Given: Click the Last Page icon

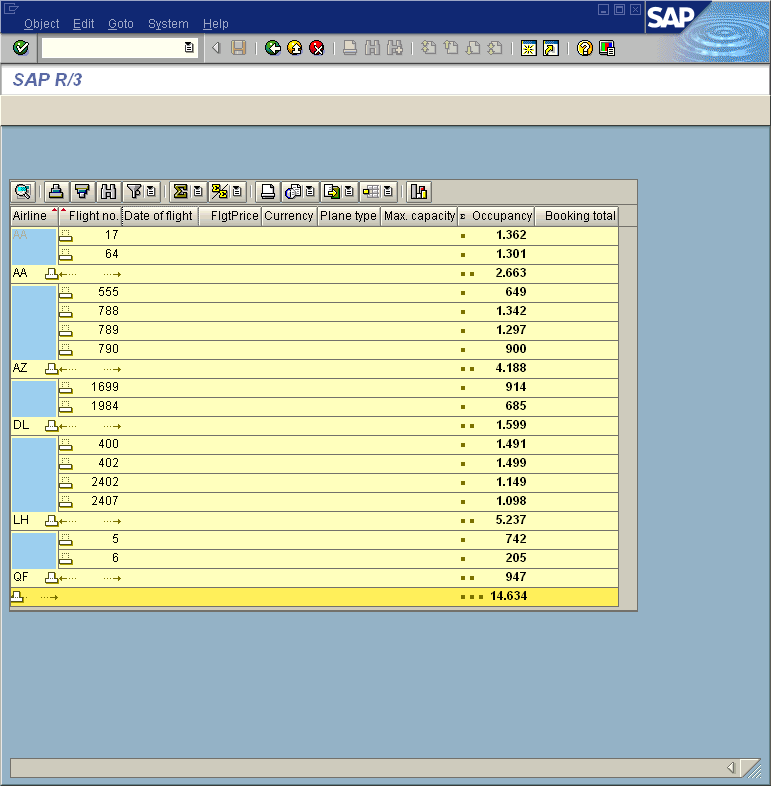Looking at the screenshot, I should tap(495, 48).
